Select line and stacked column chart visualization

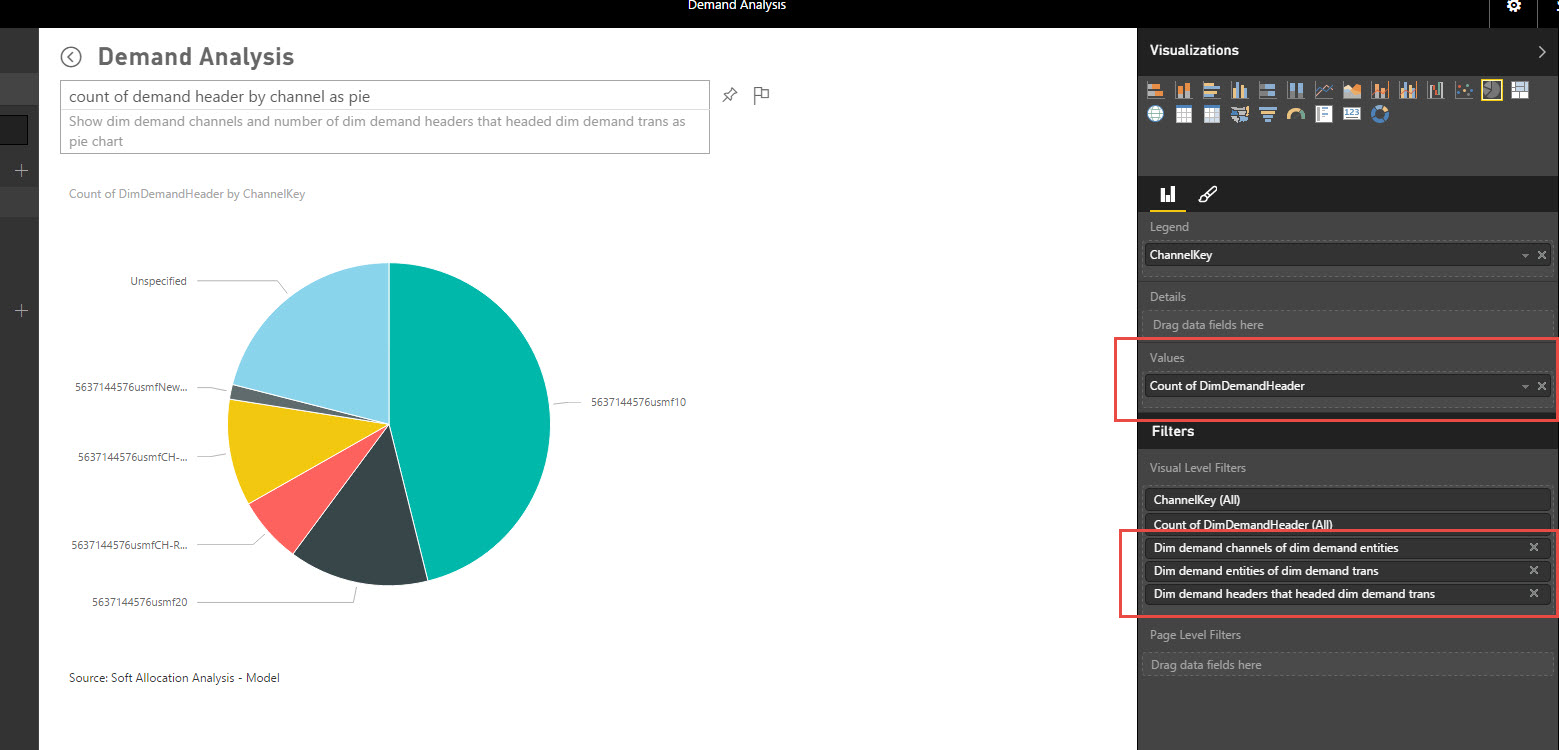pos(1380,90)
